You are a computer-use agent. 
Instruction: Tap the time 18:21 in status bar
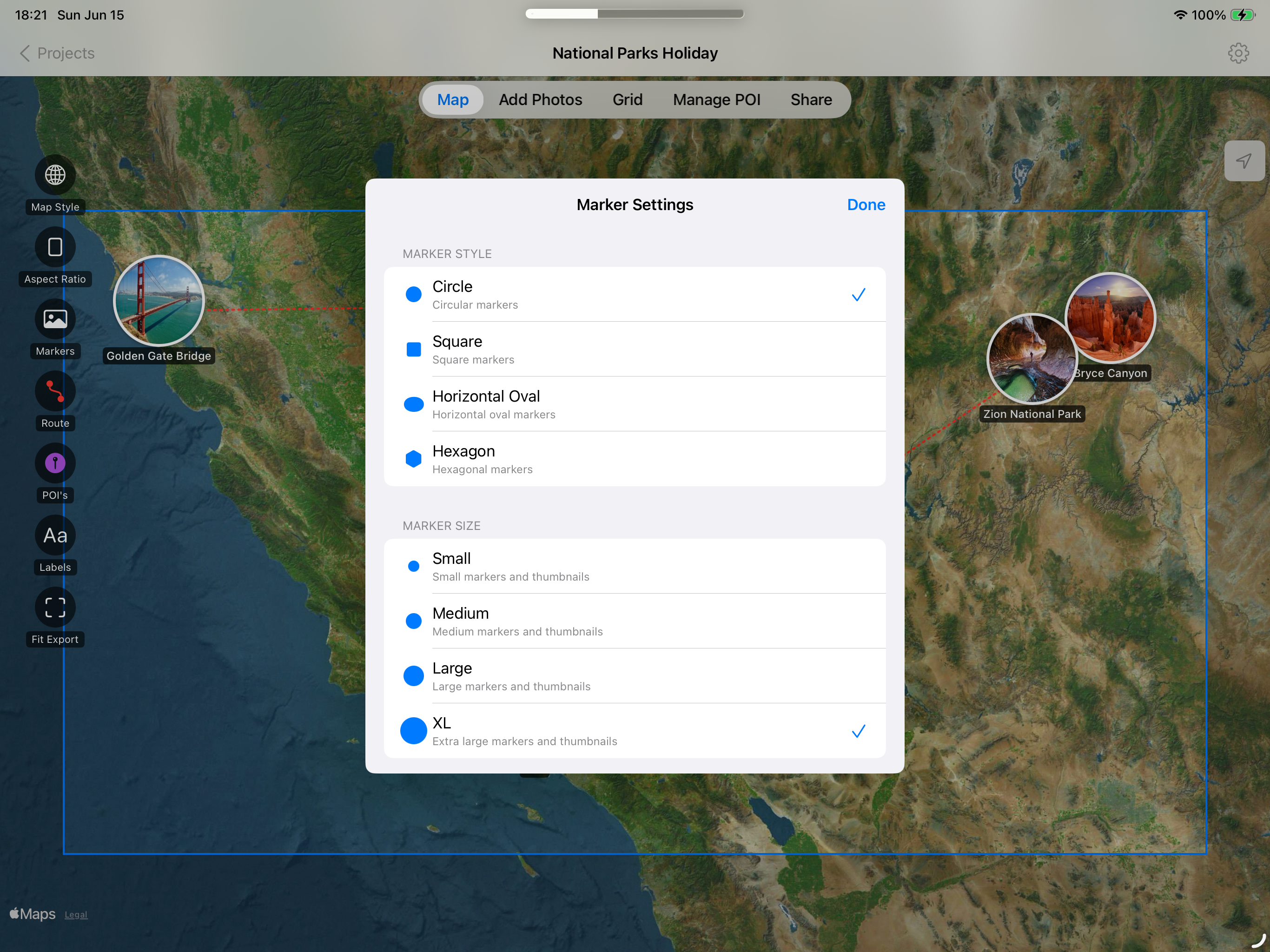click(31, 15)
